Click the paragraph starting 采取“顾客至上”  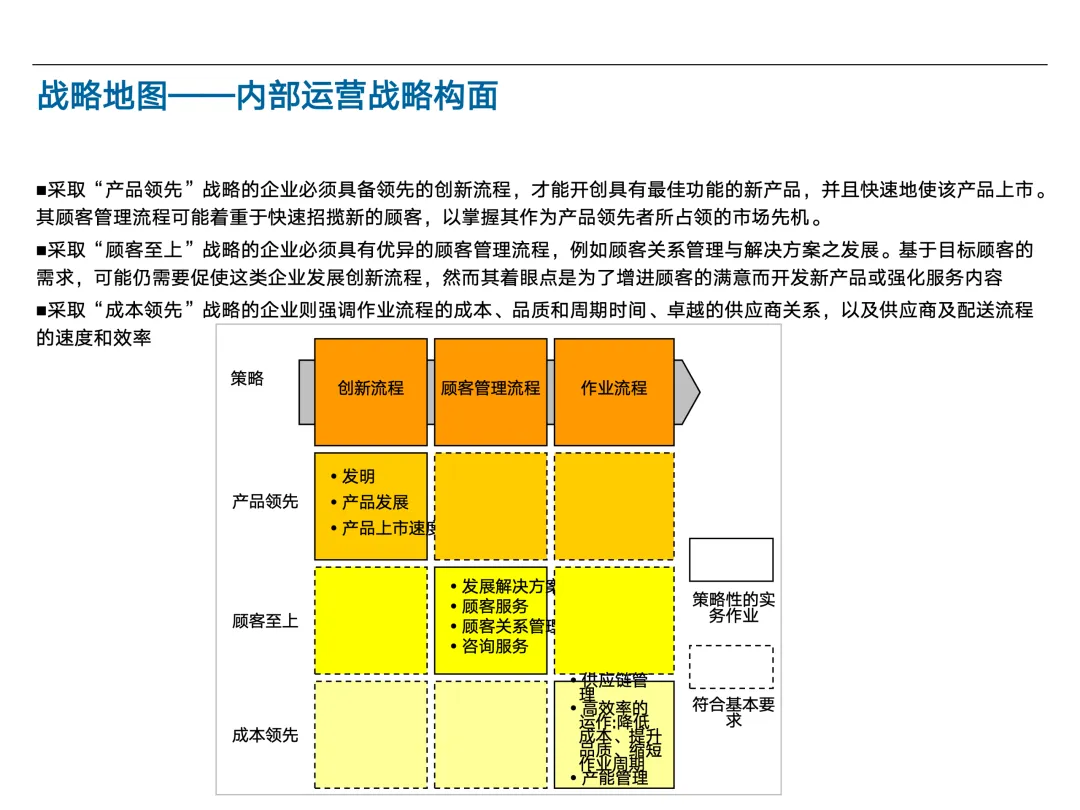[534, 264]
